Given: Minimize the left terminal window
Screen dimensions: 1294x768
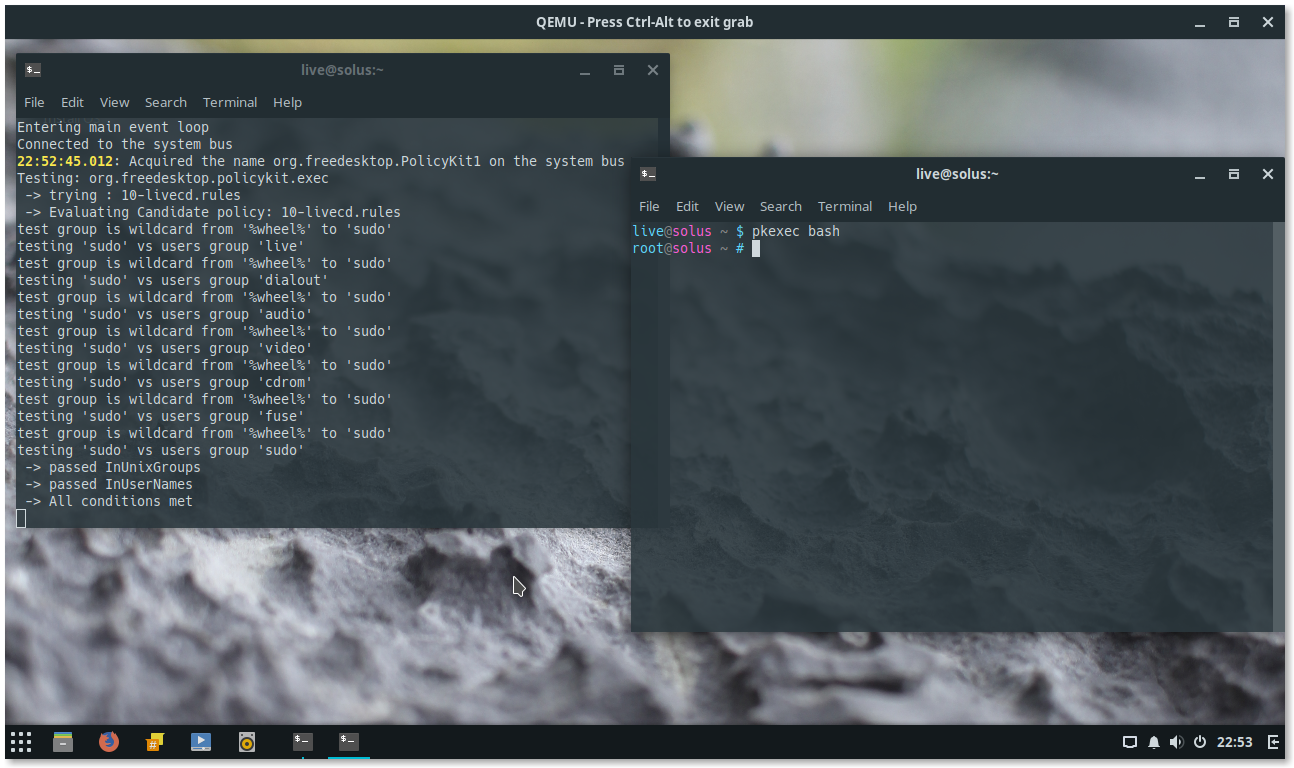Looking at the screenshot, I should point(585,70).
